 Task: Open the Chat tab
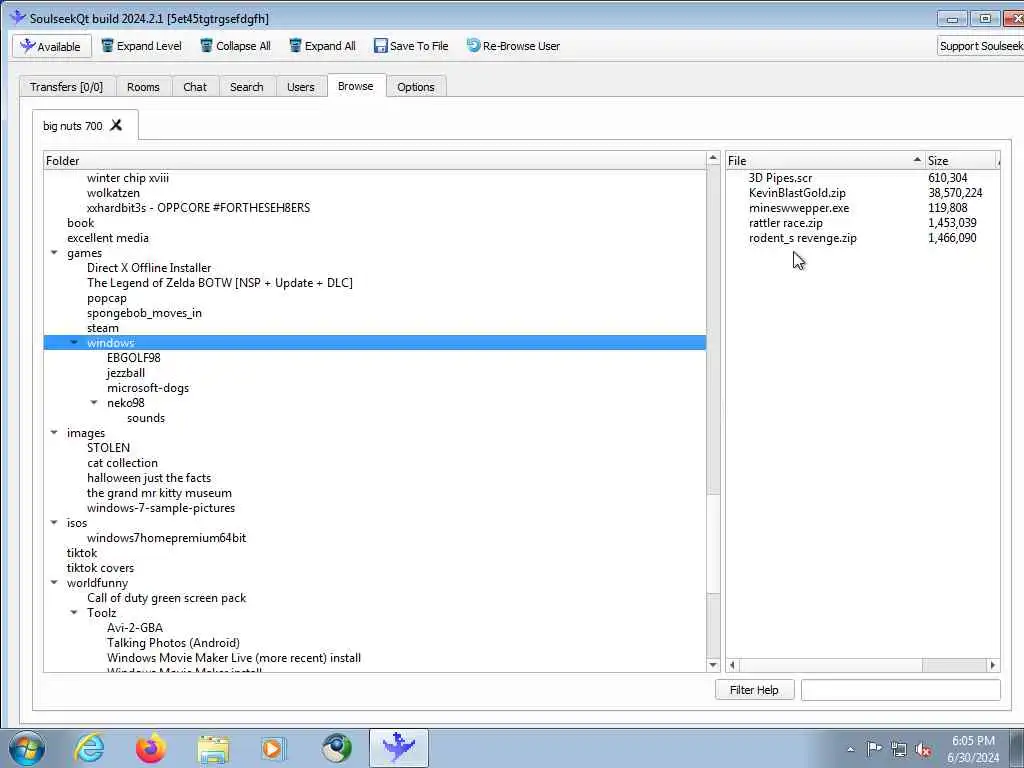click(x=195, y=87)
